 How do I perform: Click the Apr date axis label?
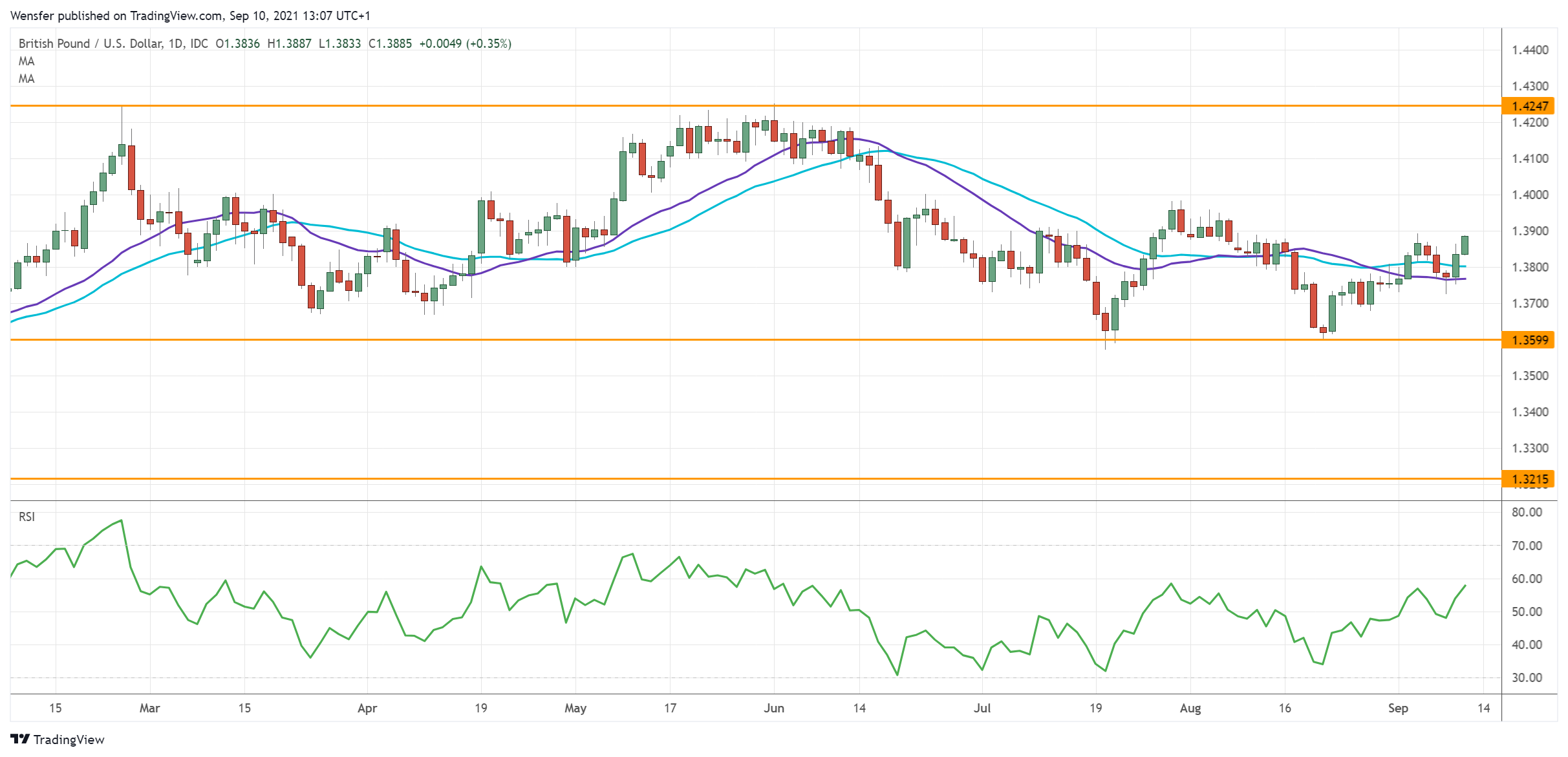367,708
